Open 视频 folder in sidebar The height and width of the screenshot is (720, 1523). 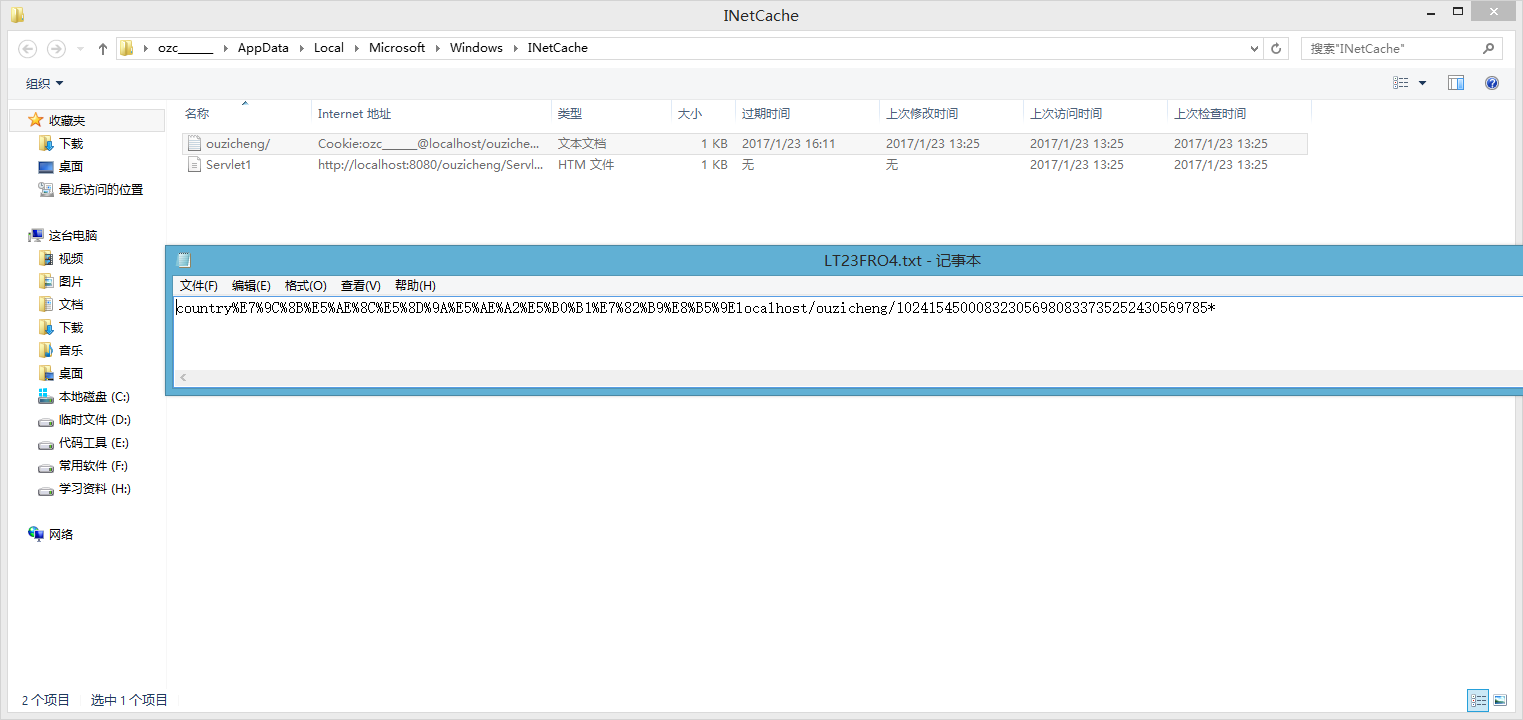click(61, 259)
